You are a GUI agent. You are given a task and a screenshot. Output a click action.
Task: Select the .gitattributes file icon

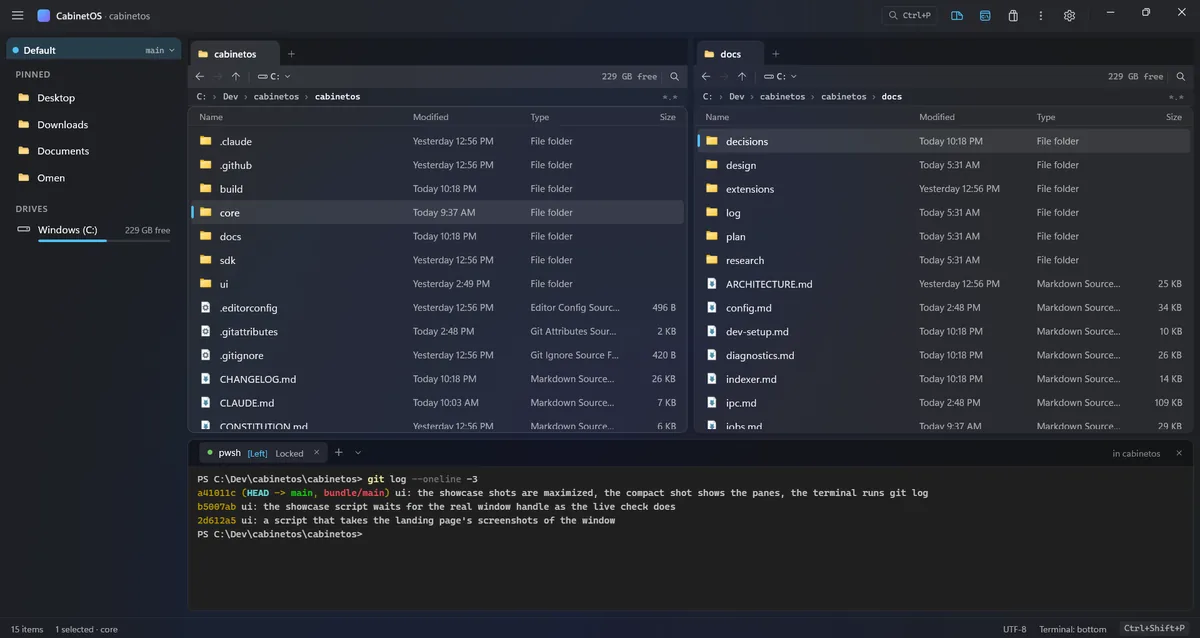(x=206, y=331)
